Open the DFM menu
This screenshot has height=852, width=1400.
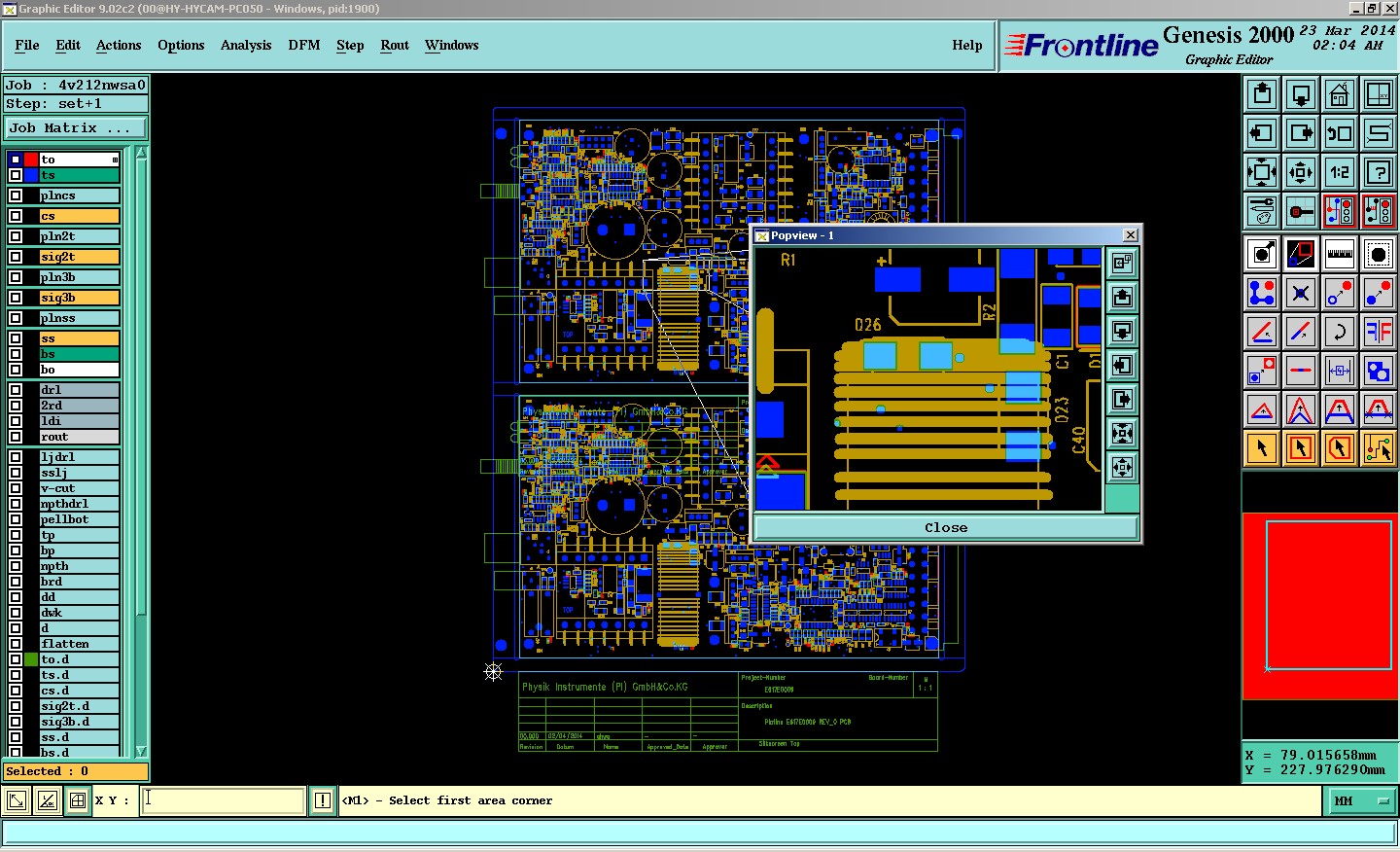click(303, 45)
